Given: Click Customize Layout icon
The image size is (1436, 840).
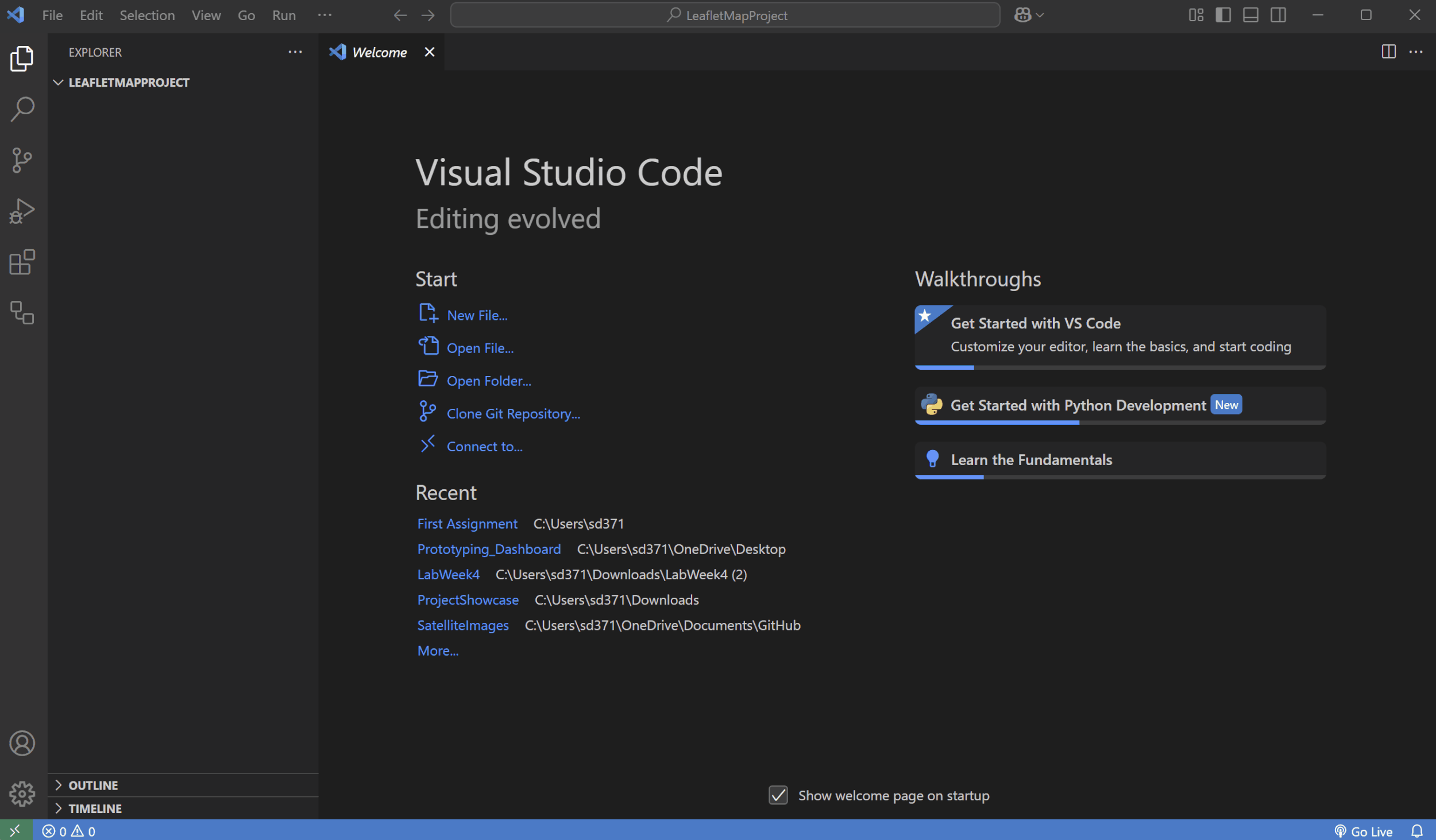Looking at the screenshot, I should [x=1196, y=15].
